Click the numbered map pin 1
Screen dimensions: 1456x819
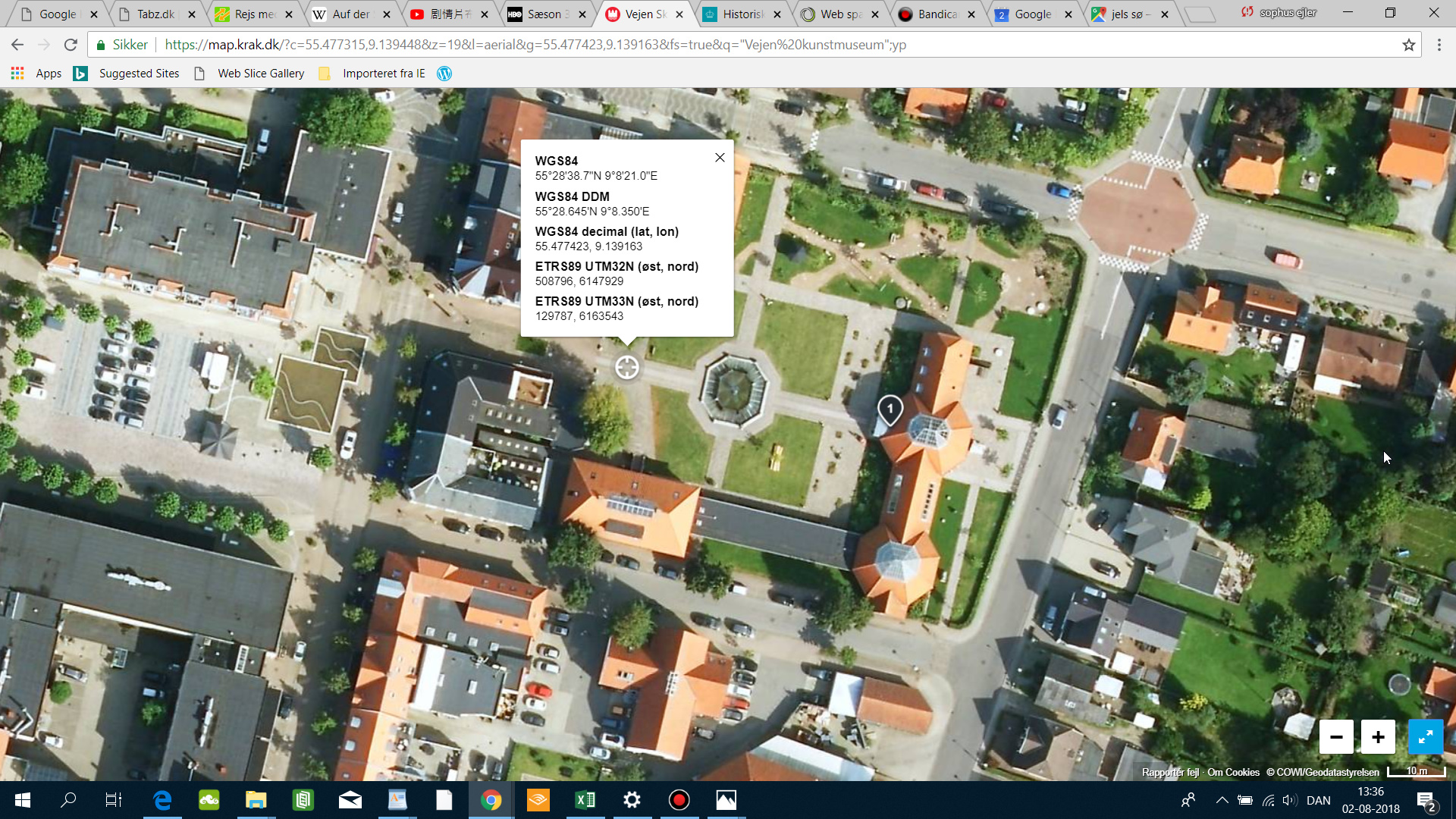click(890, 409)
